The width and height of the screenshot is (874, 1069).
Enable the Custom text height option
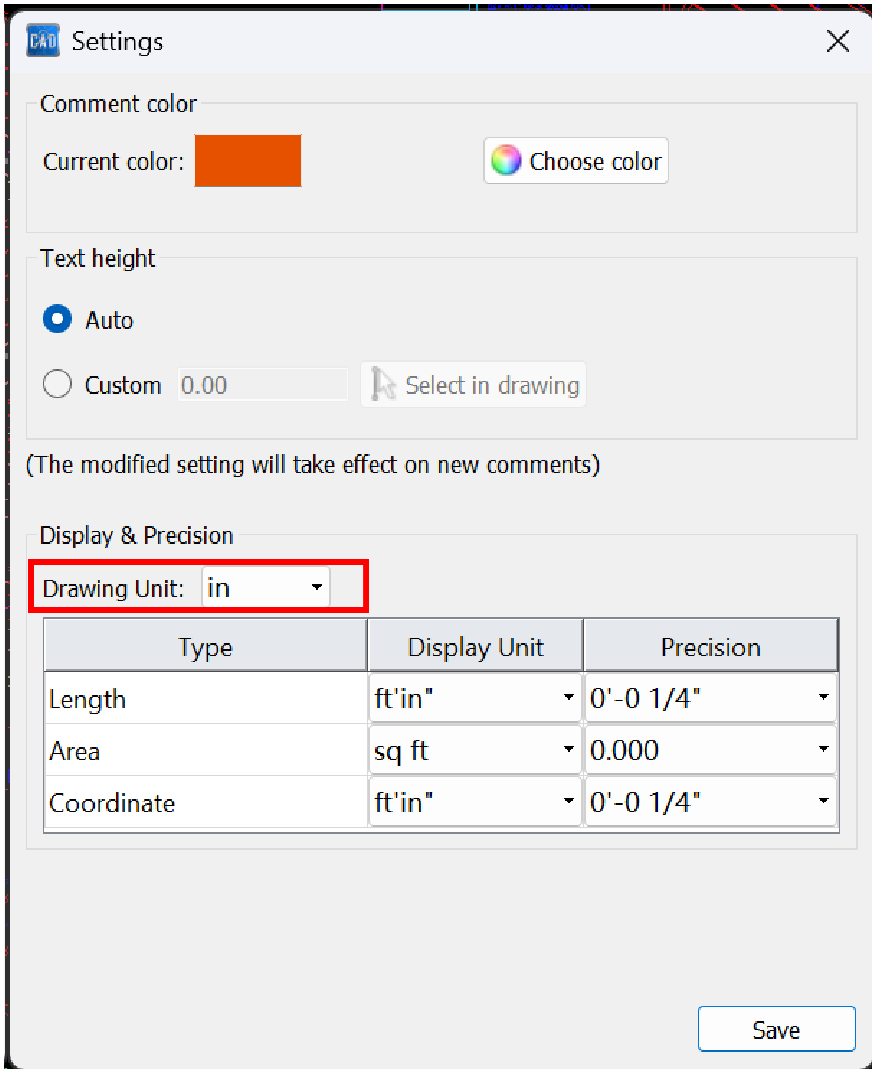[x=58, y=385]
